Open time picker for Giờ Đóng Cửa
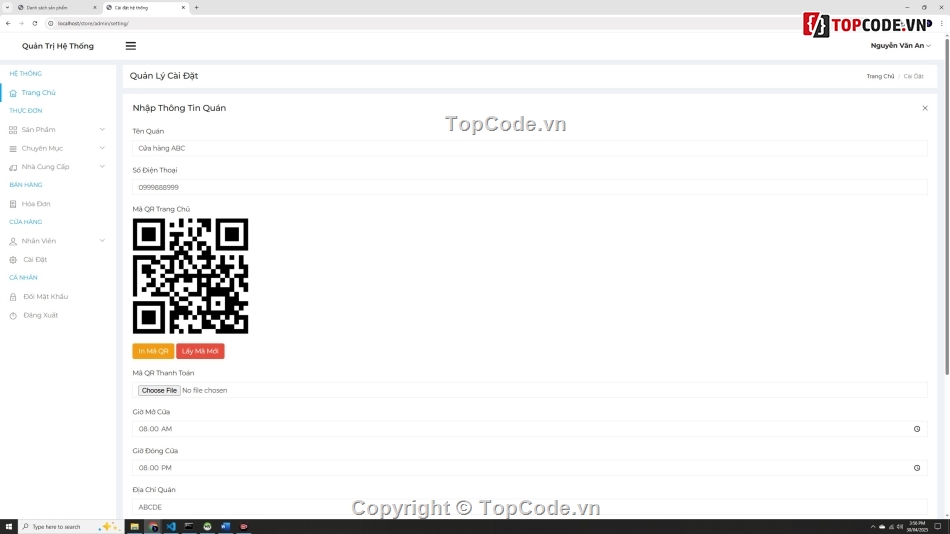This screenshot has width=950, height=534. (917, 468)
